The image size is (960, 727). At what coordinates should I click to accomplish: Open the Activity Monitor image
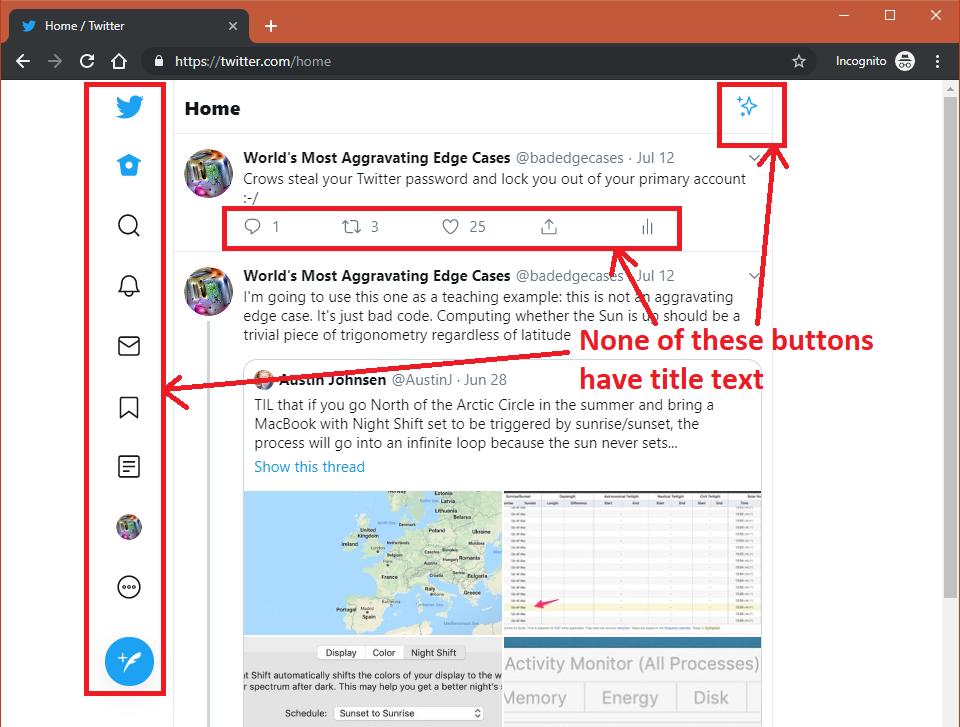[x=632, y=682]
